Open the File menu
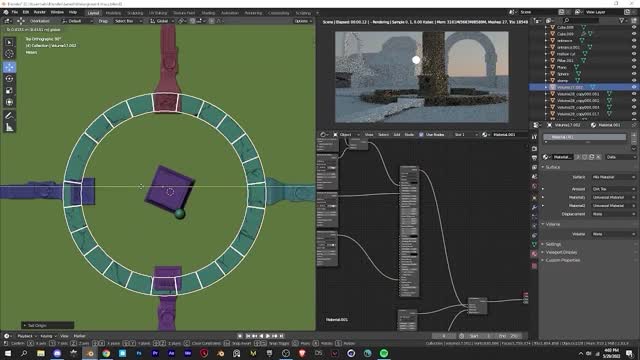 15,12
